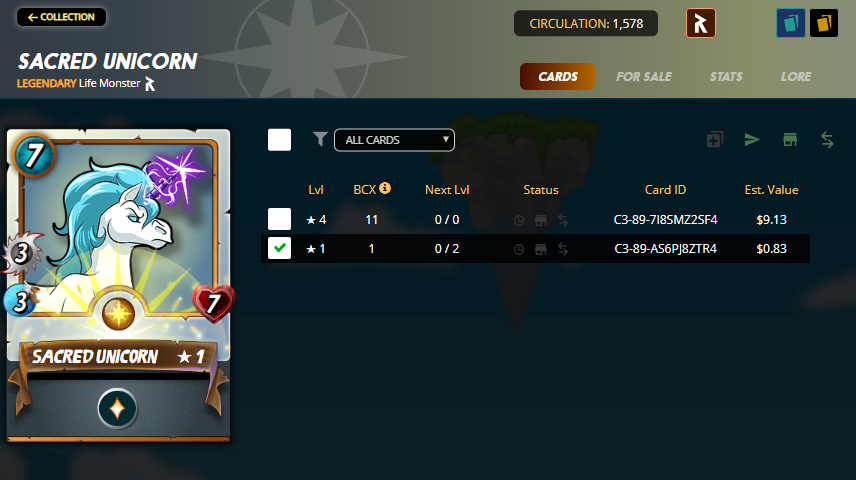Click the Sacred Unicorn card image
The image size is (856, 480).
pos(118,285)
